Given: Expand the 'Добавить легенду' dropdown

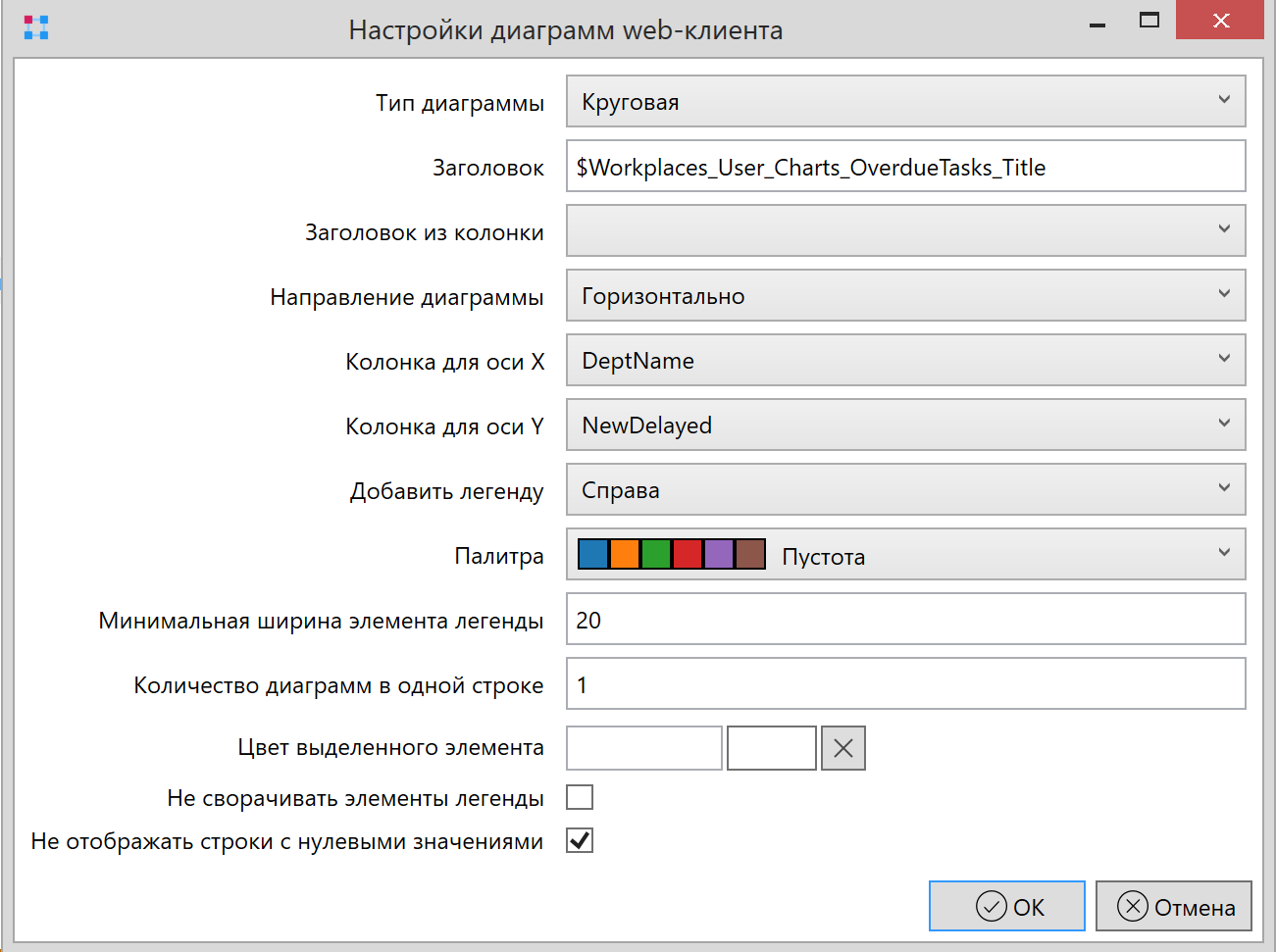Looking at the screenshot, I should [904, 490].
